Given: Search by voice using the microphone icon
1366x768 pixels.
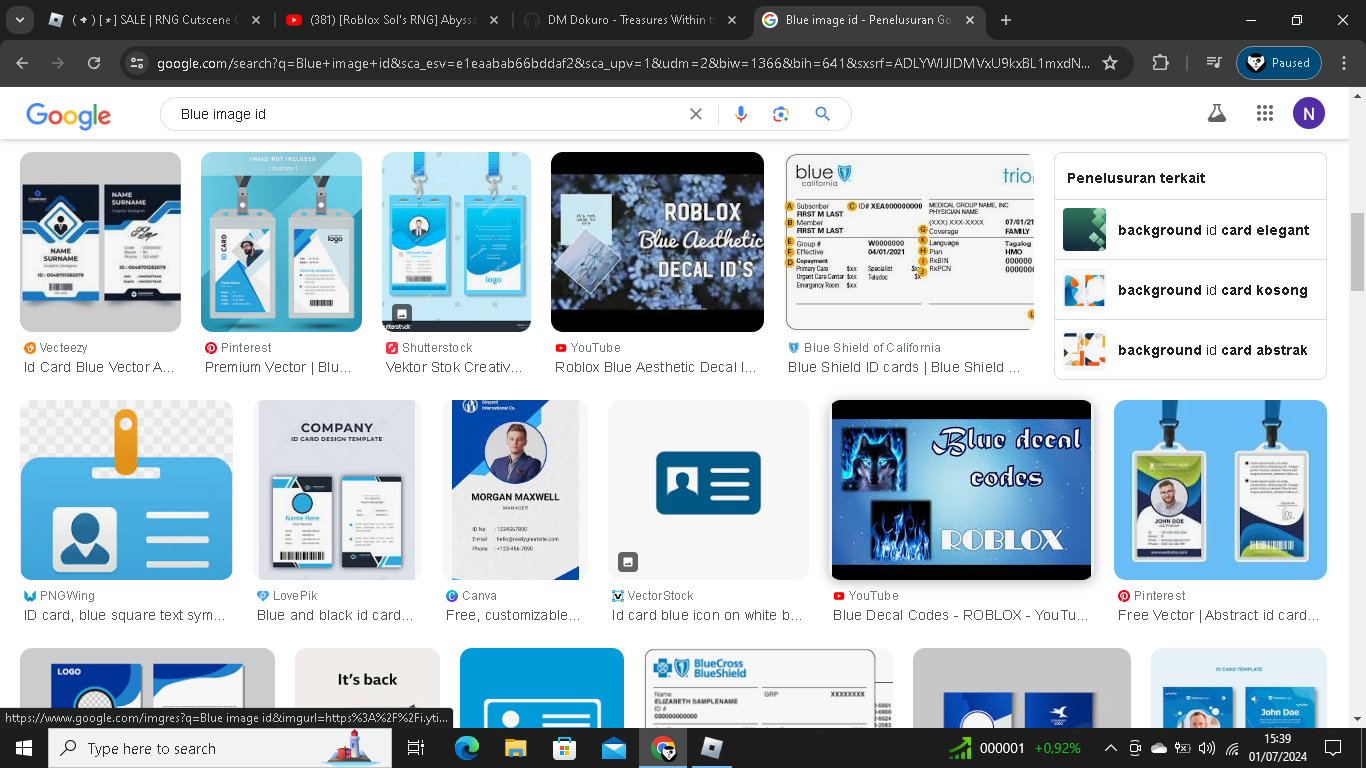Looking at the screenshot, I should 741,114.
